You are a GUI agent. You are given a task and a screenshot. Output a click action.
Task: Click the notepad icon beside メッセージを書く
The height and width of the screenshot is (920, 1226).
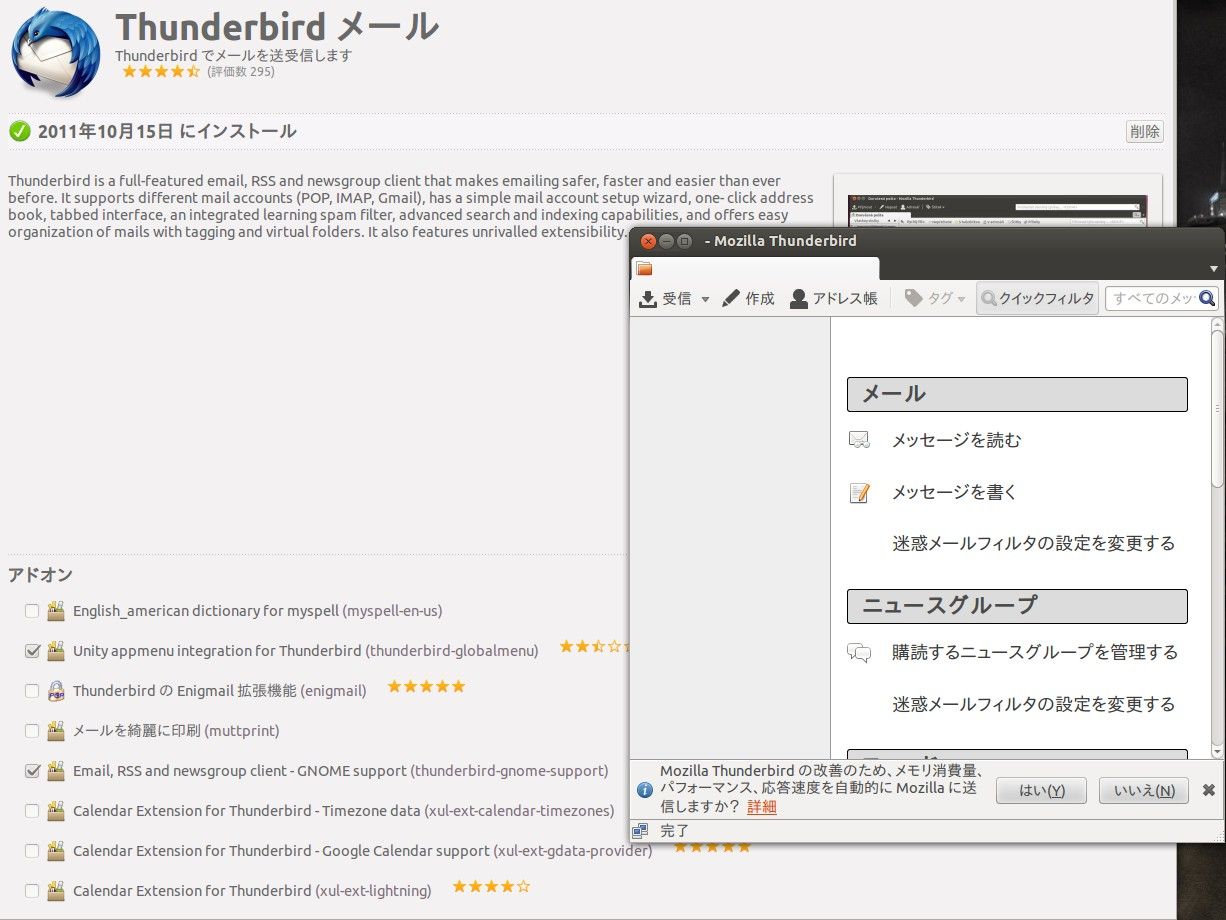pyautogui.click(x=859, y=492)
